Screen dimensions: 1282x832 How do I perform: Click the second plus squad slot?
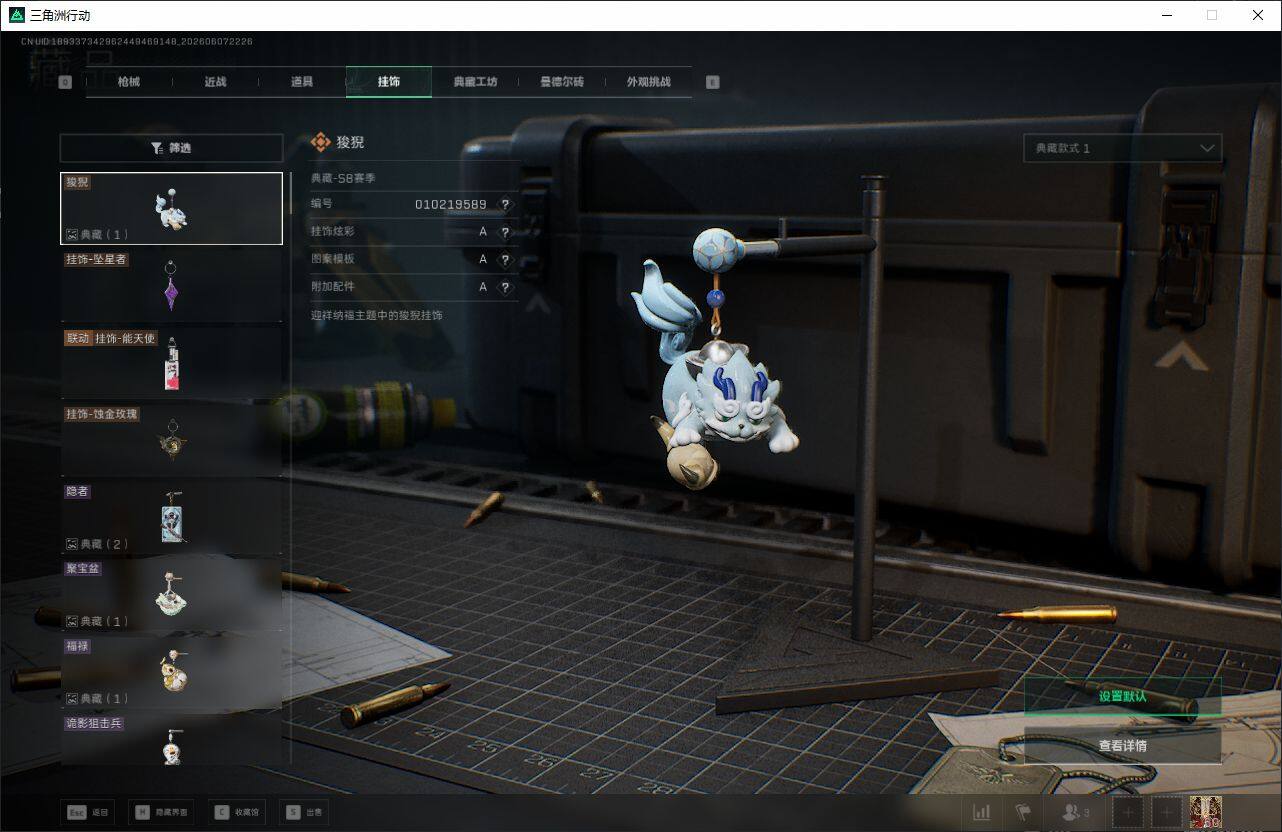point(1166,813)
